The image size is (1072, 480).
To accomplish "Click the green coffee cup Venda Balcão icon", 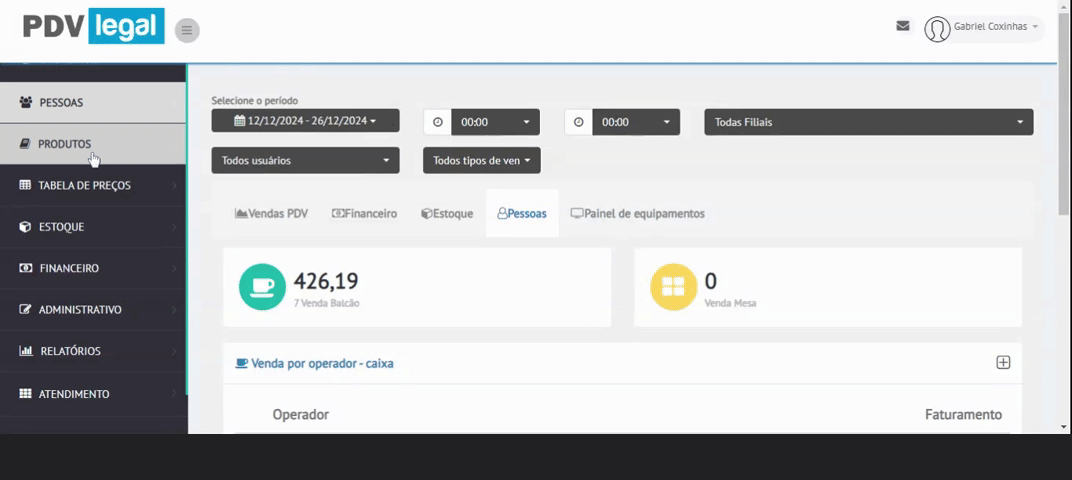I will (262, 287).
